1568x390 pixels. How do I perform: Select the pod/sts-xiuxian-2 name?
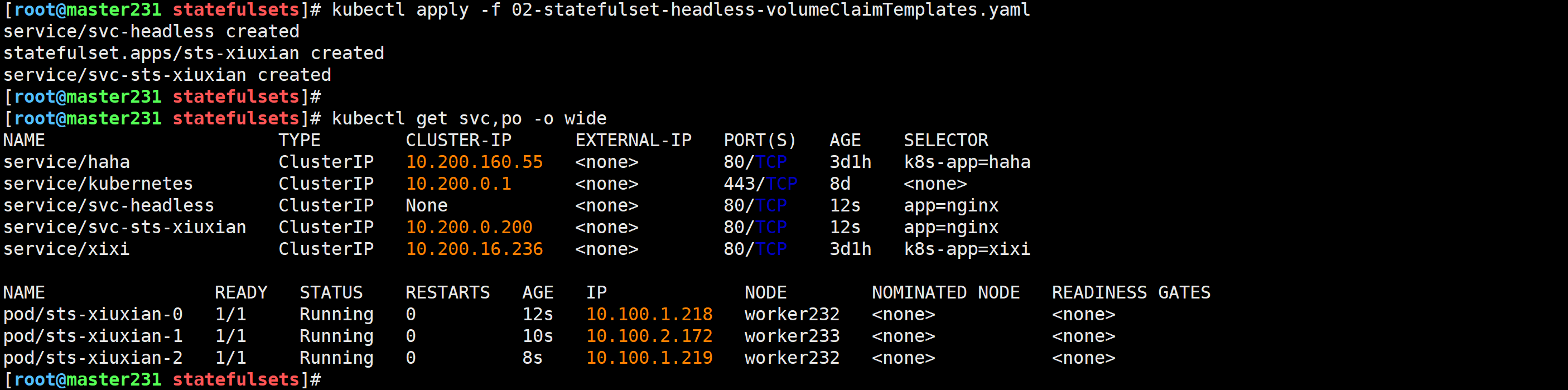coord(93,358)
